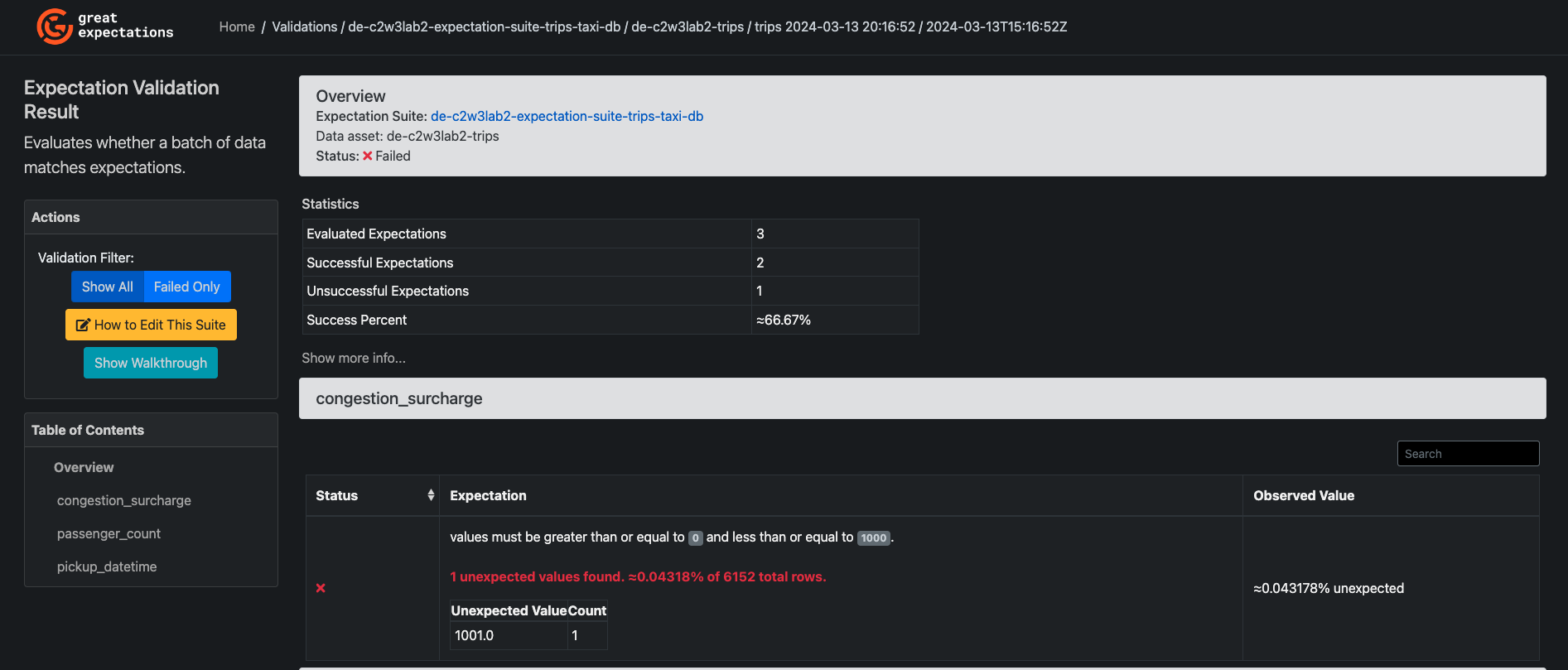The width and height of the screenshot is (1568, 670).
Task: Collapse the congestion_surcharge section header
Action: 399,398
